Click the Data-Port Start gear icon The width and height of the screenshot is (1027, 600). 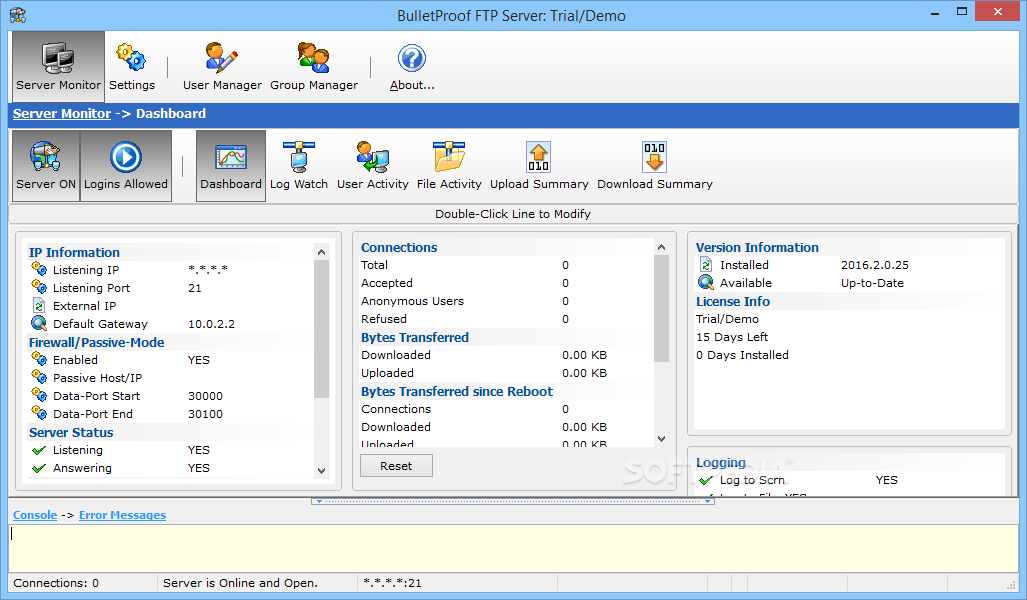[x=39, y=395]
